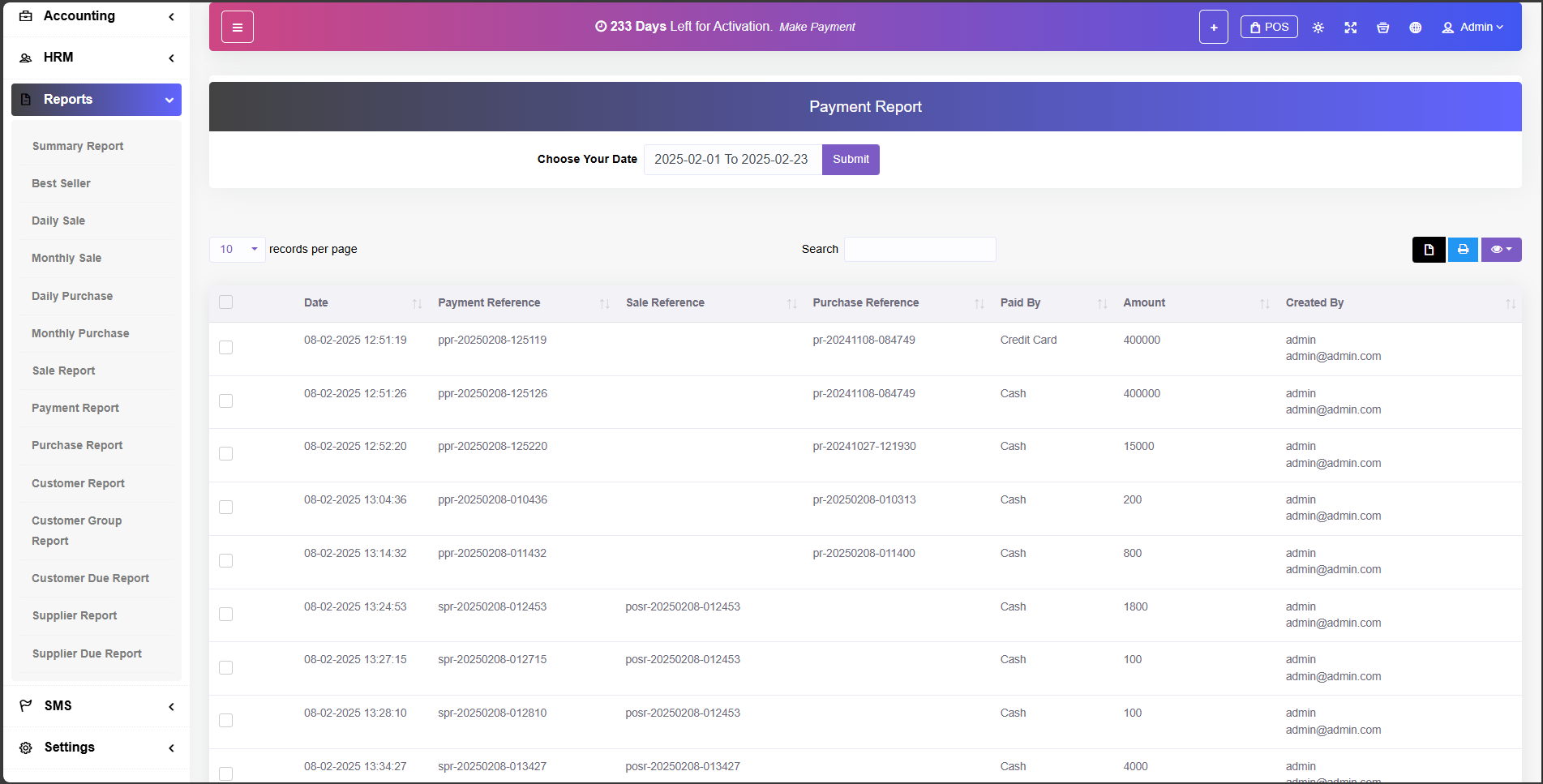Click the Submit button
1543x784 pixels.
pos(850,160)
